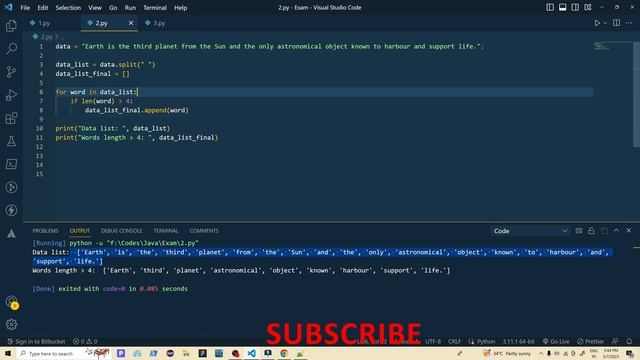
Task: Click the Windows Start button
Action: coord(8,353)
